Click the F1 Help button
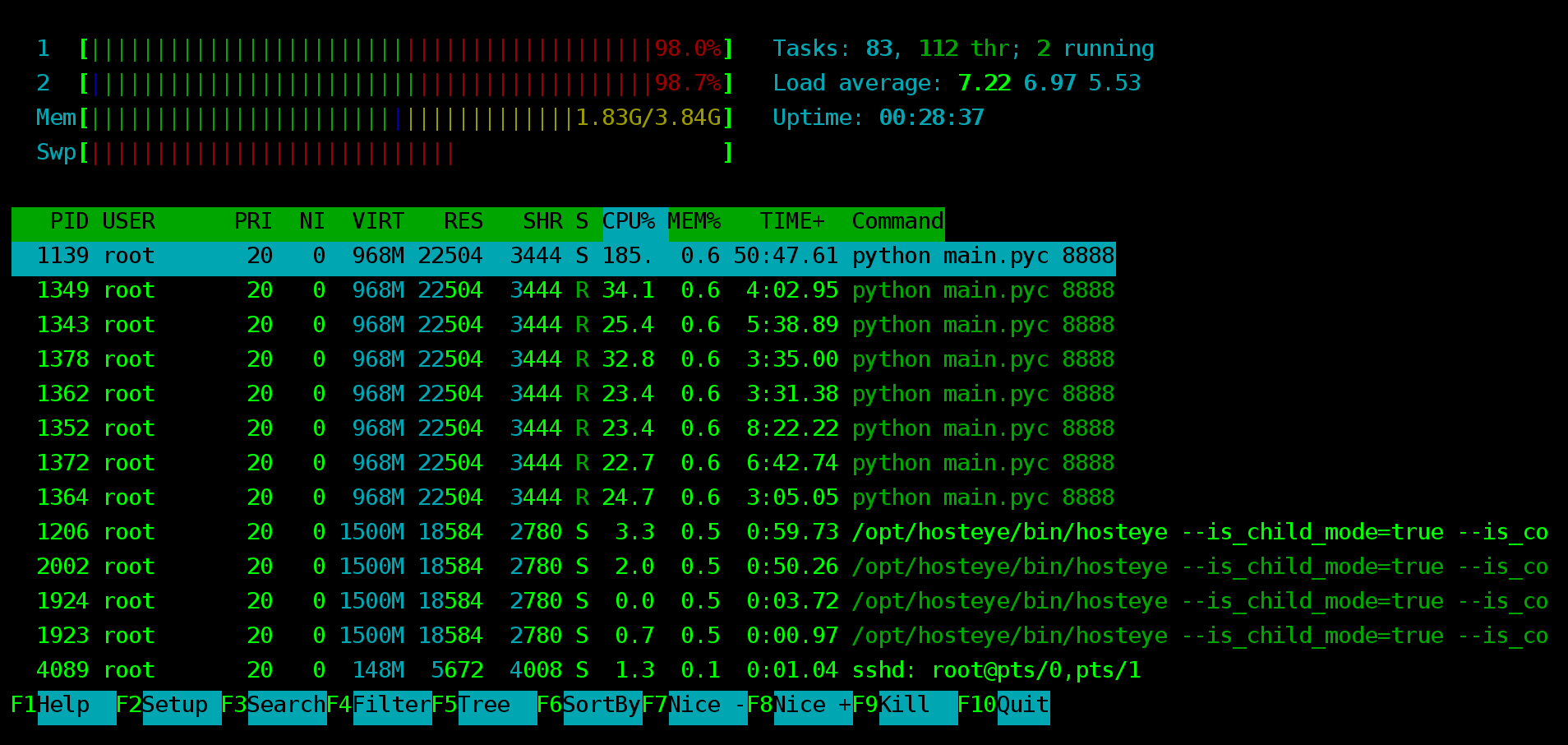Viewport: 1568px width, 745px height. (64, 706)
